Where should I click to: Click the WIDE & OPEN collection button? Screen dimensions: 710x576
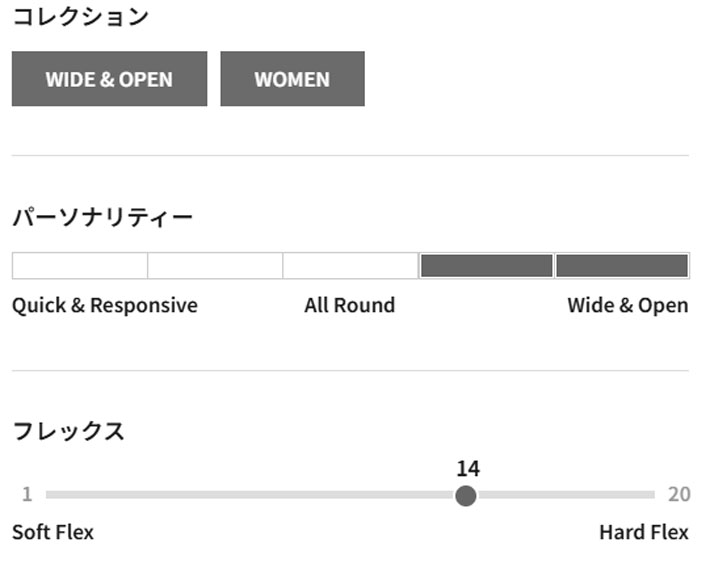point(109,79)
